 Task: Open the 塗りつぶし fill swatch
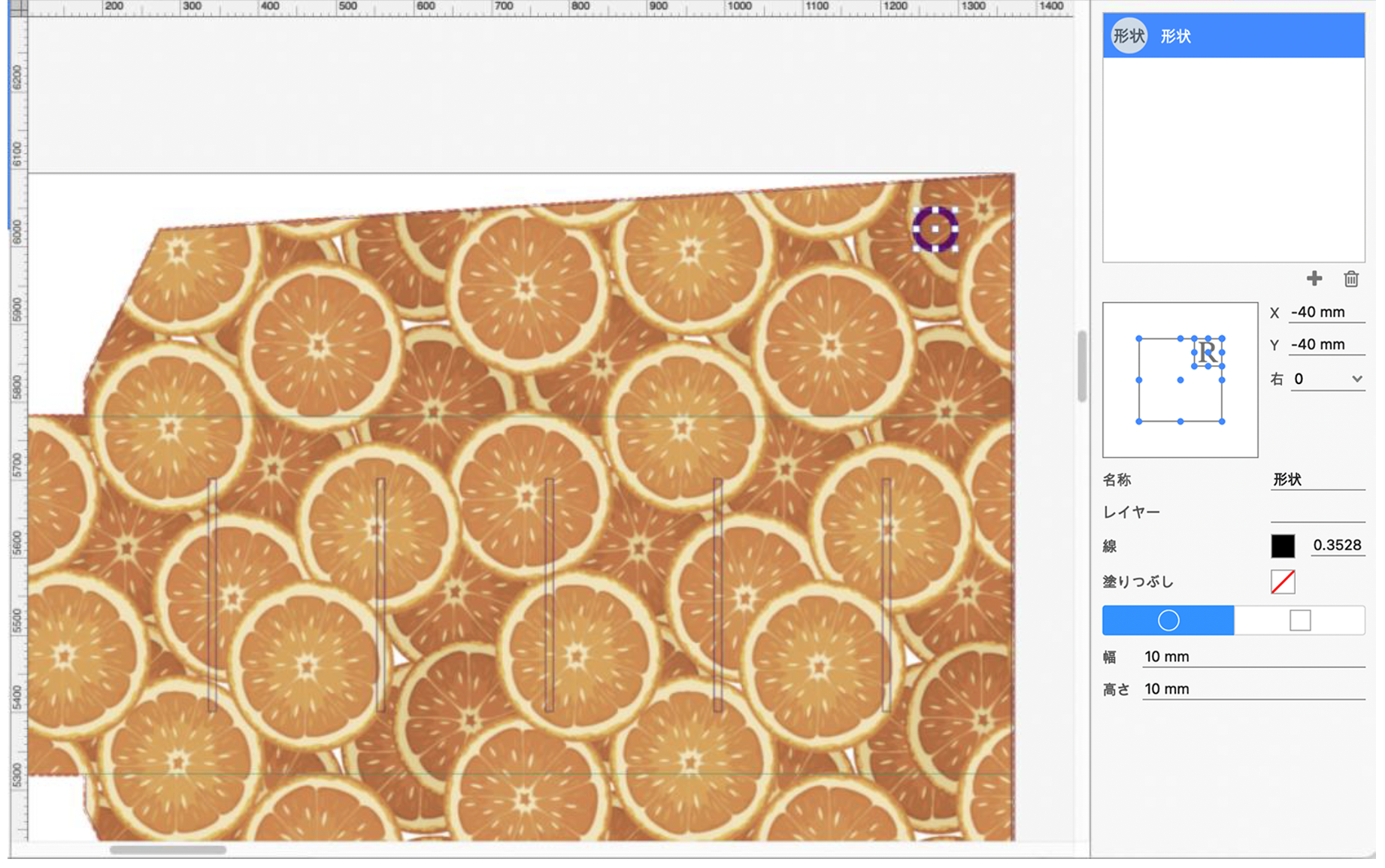tap(1283, 582)
